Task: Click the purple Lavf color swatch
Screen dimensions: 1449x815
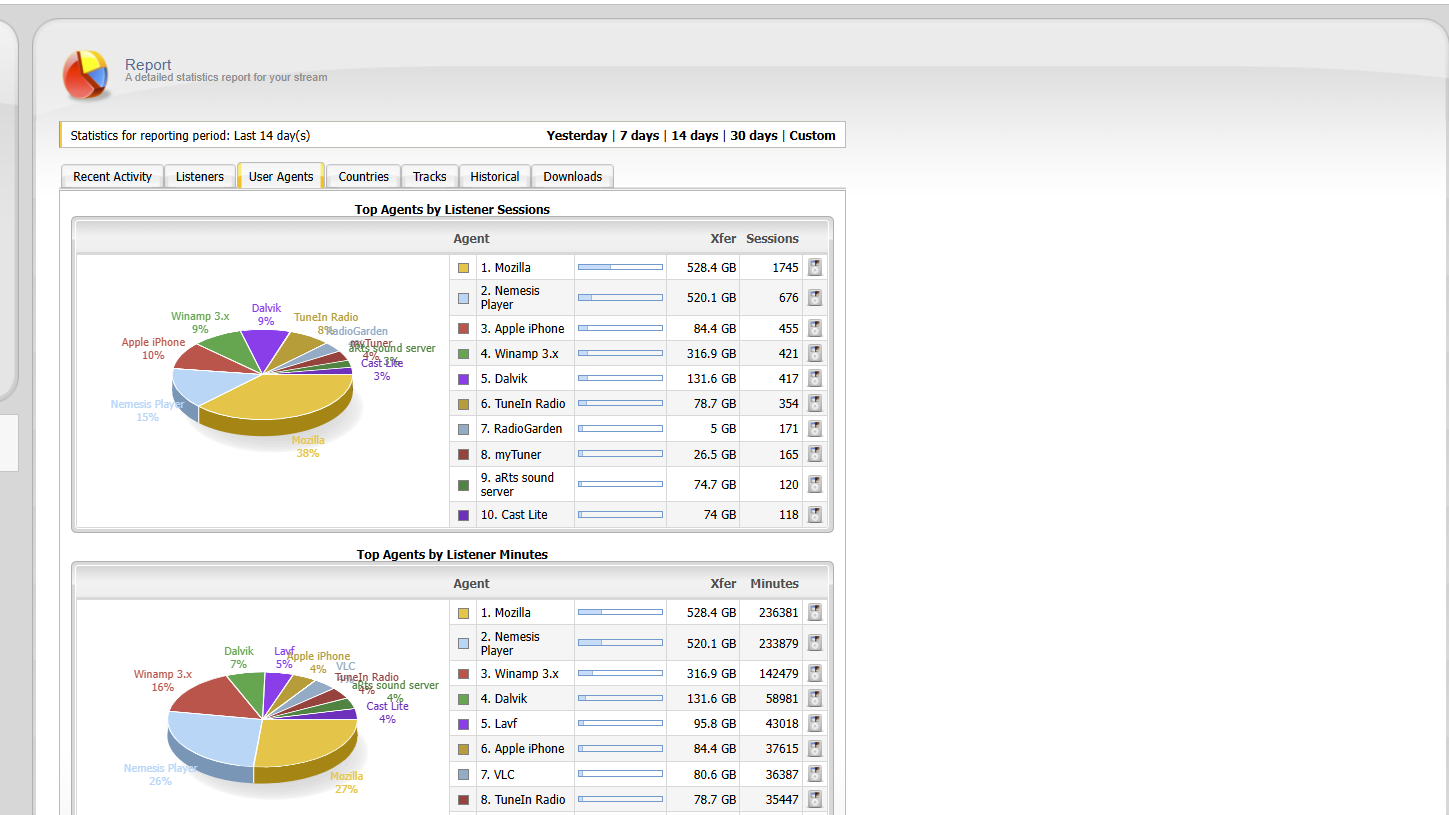Action: pos(463,724)
